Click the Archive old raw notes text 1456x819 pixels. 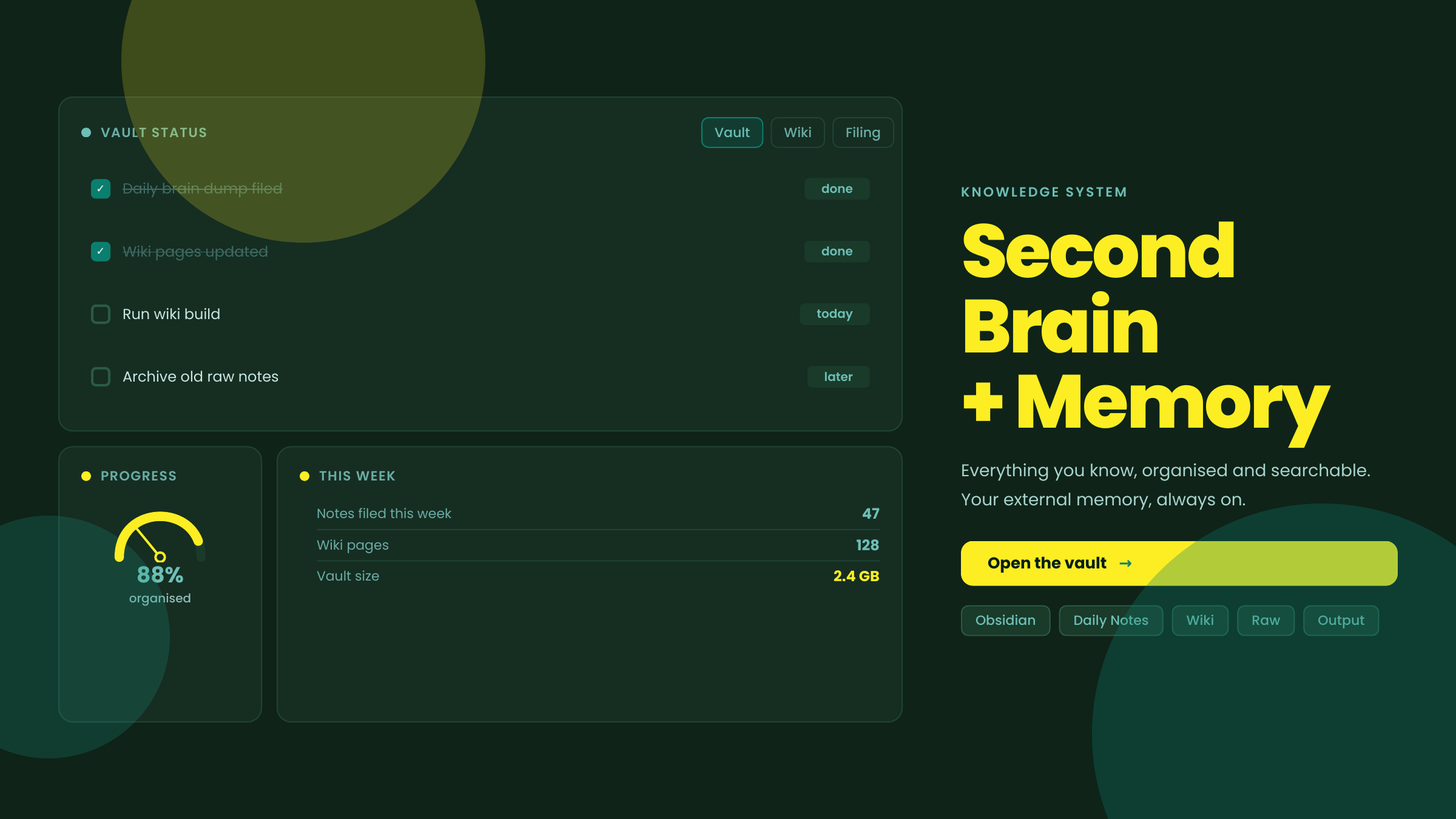point(200,377)
